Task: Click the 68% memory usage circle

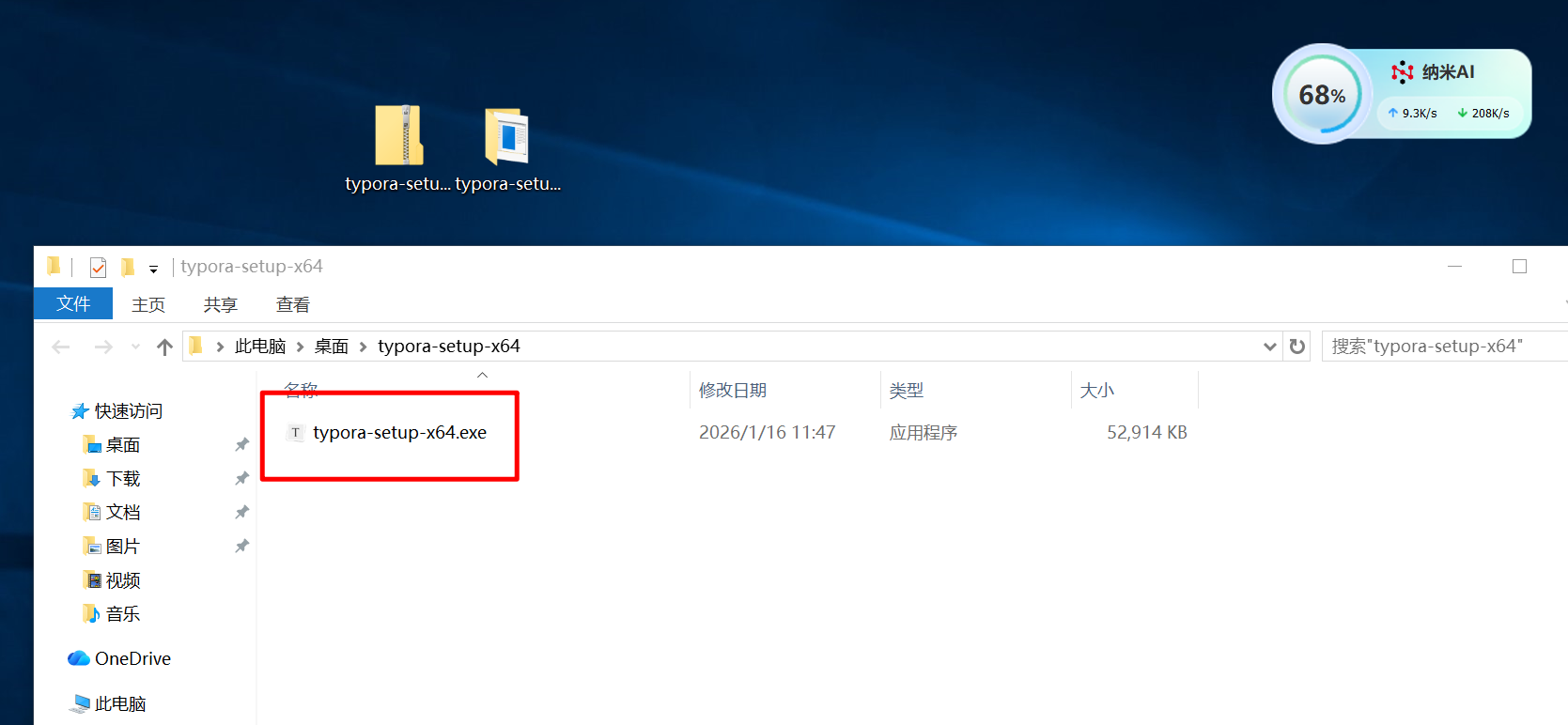Action: pyautogui.click(x=1322, y=95)
